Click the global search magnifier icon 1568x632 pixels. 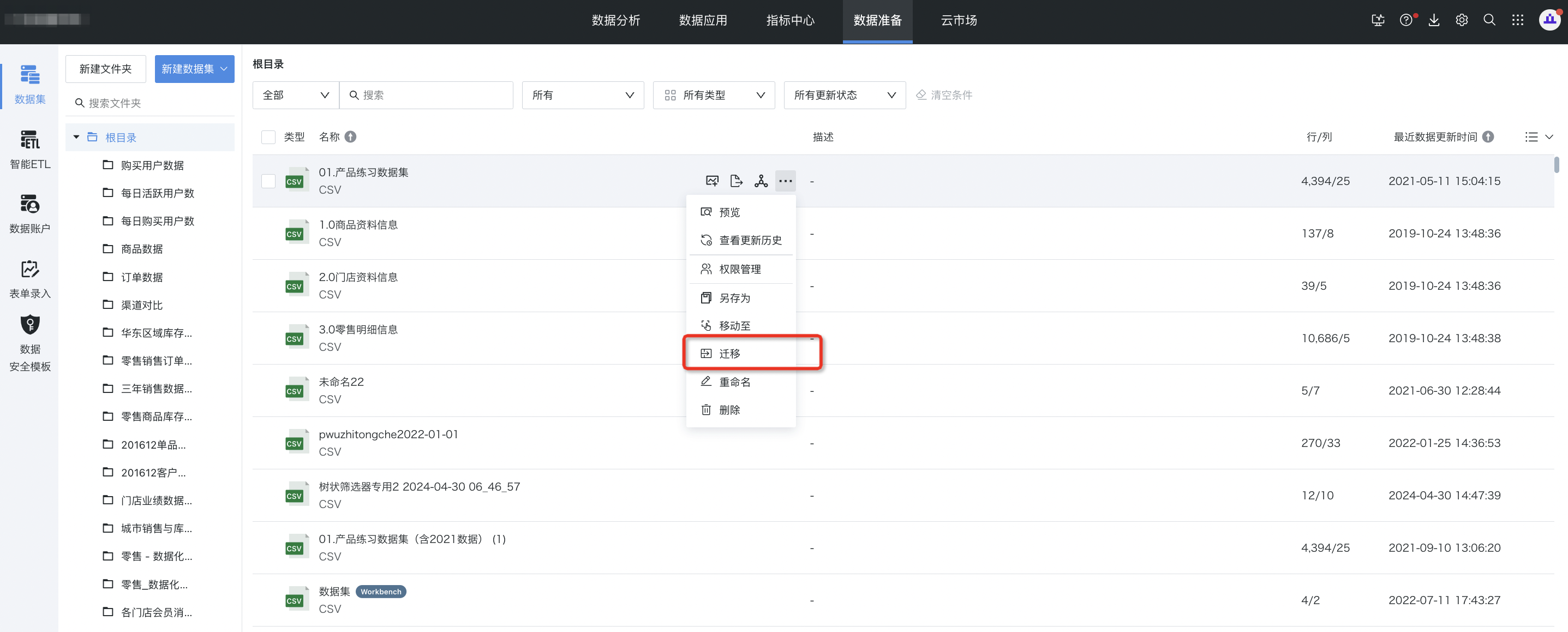coord(1489,20)
